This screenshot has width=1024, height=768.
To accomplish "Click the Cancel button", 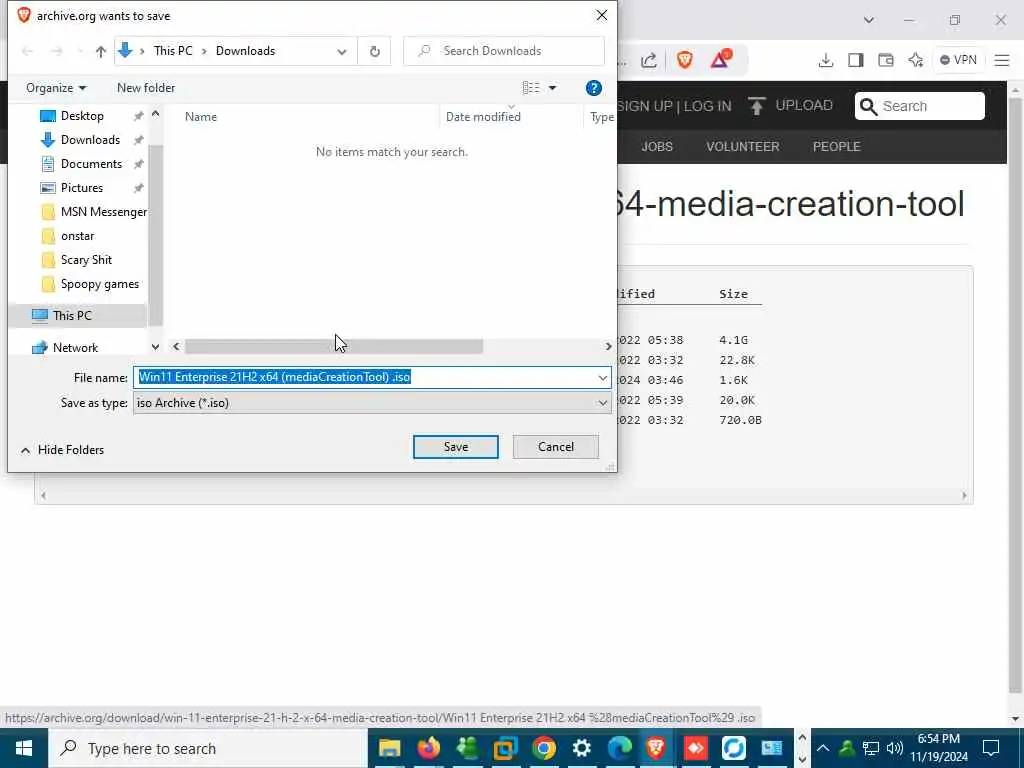I will (x=556, y=447).
